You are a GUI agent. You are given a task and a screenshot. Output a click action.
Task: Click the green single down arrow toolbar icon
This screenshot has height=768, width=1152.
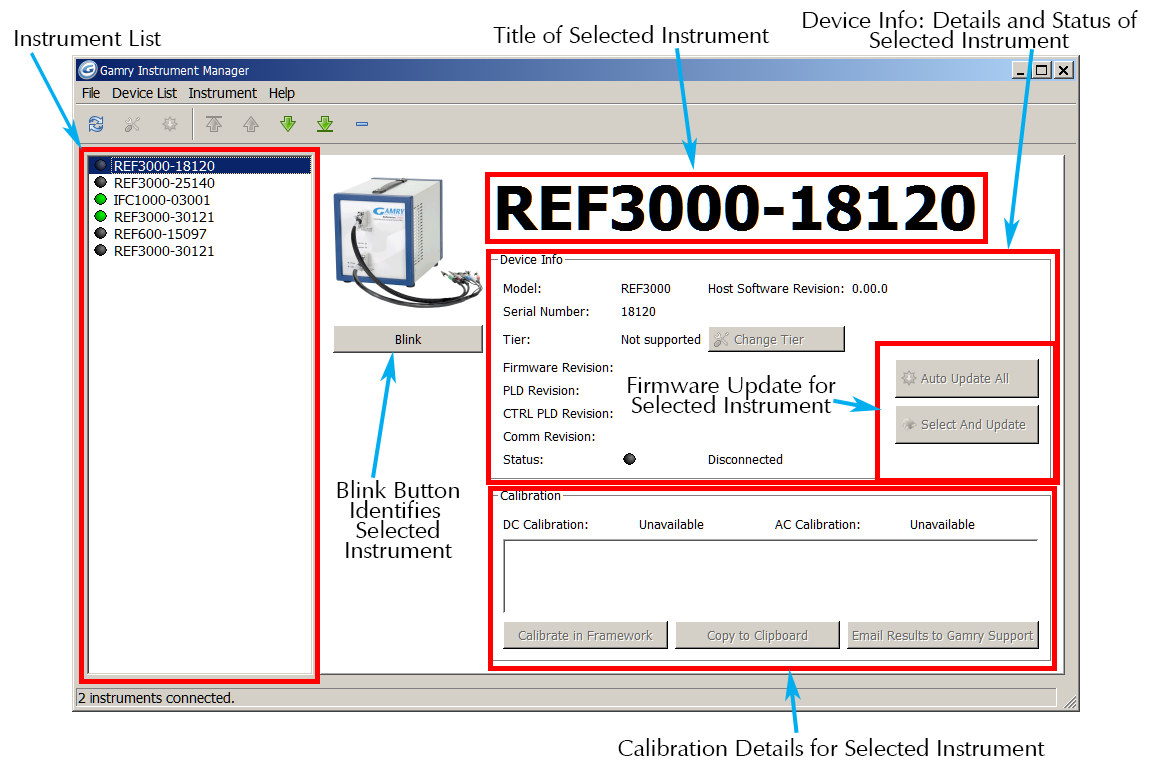288,124
